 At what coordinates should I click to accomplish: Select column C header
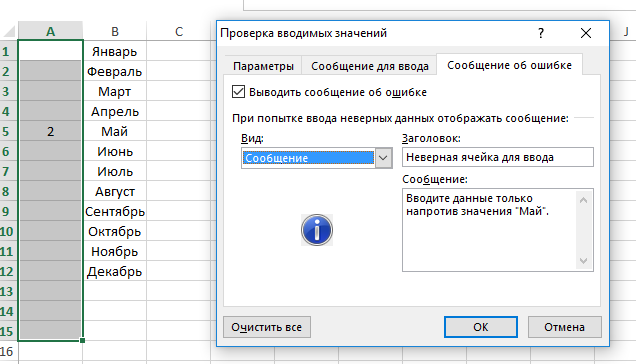(x=179, y=31)
